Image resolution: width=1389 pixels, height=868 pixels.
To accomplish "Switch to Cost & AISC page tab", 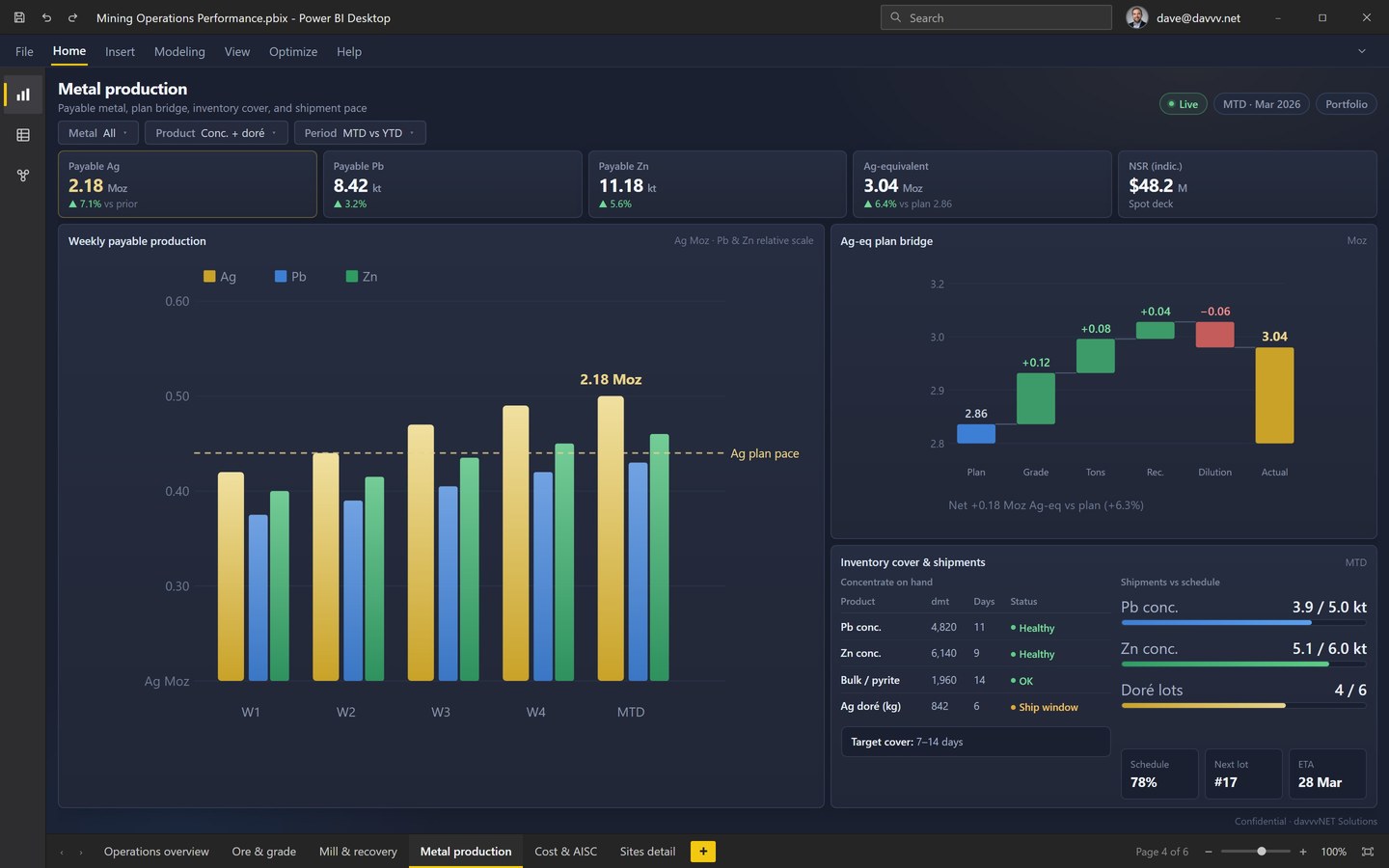I will tap(566, 852).
